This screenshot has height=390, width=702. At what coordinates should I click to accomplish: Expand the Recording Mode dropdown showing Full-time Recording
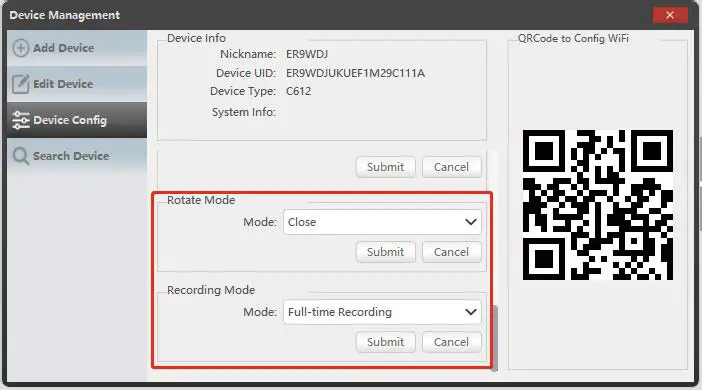382,312
